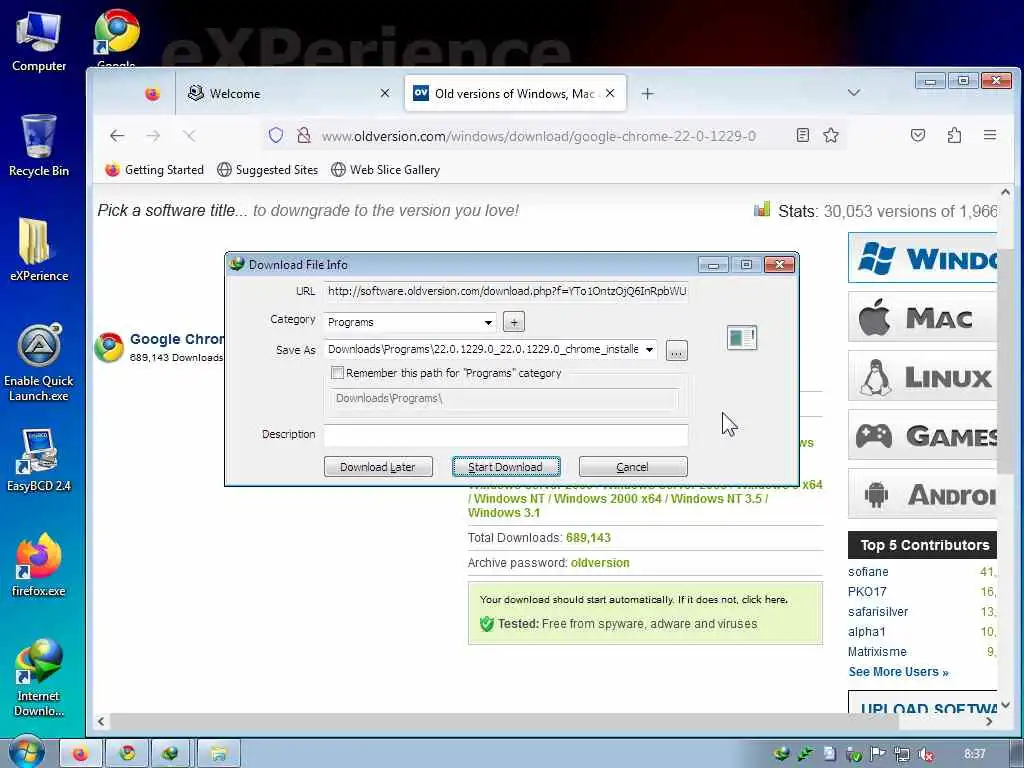1024x768 pixels.
Task: Open tracking protection shield icon
Action: [x=276, y=135]
